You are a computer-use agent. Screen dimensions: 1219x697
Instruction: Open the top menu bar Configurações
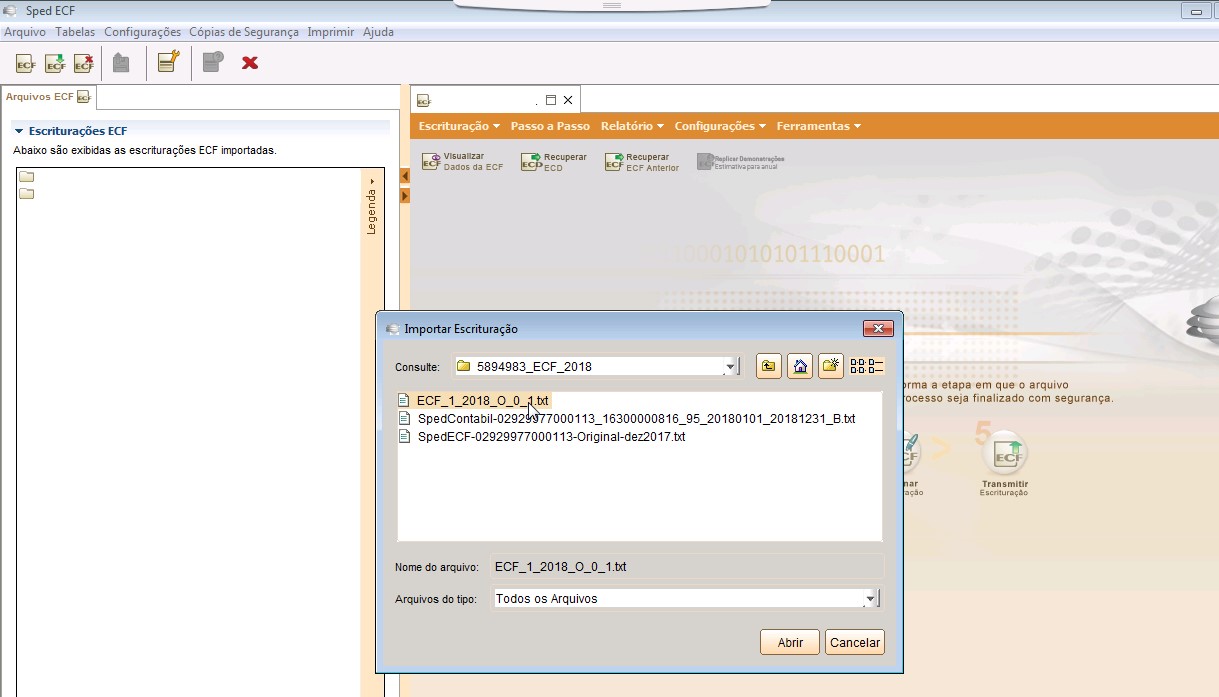point(143,32)
